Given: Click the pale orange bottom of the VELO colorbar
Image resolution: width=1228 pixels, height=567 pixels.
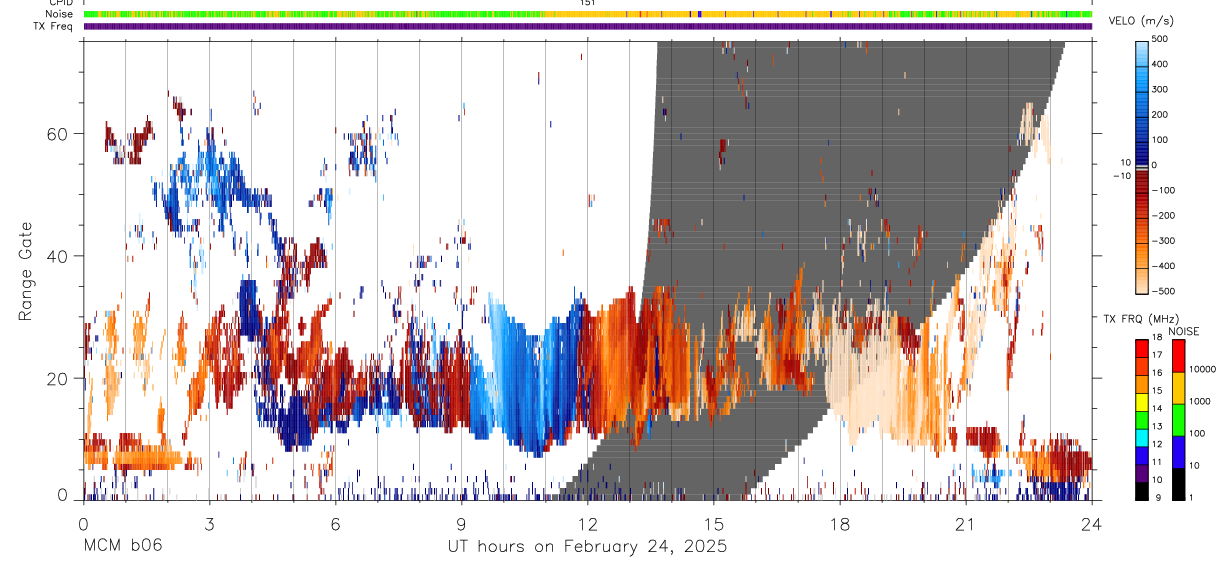Looking at the screenshot, I should [1142, 282].
